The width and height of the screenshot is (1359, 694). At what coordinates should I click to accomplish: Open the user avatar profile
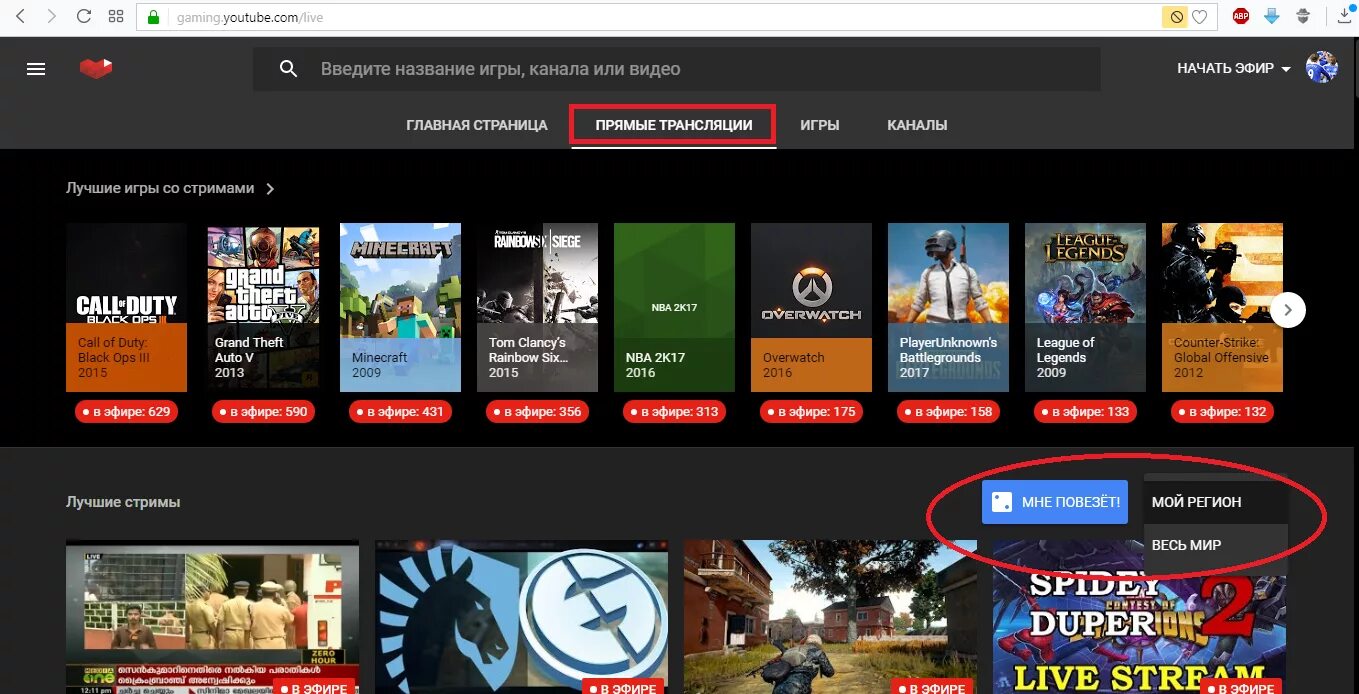(1322, 68)
